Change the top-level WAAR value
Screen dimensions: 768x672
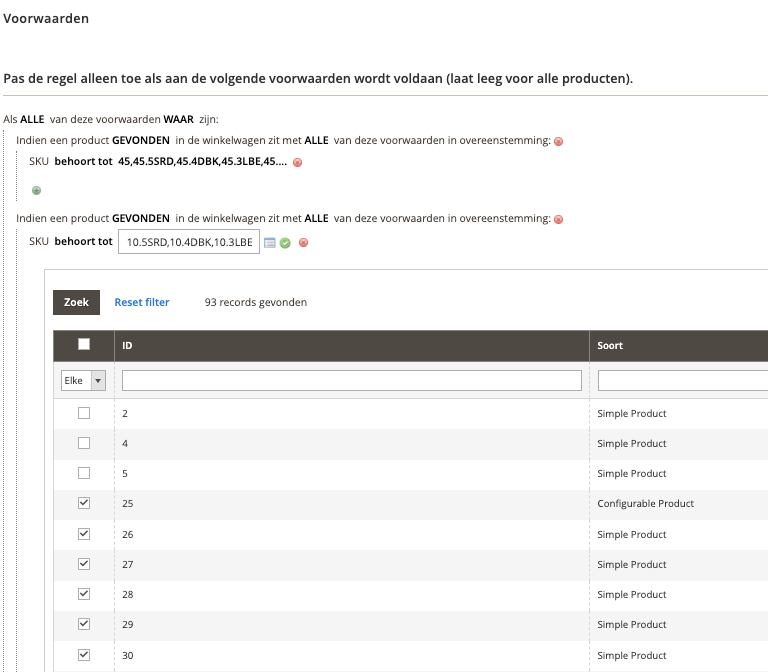coord(178,120)
